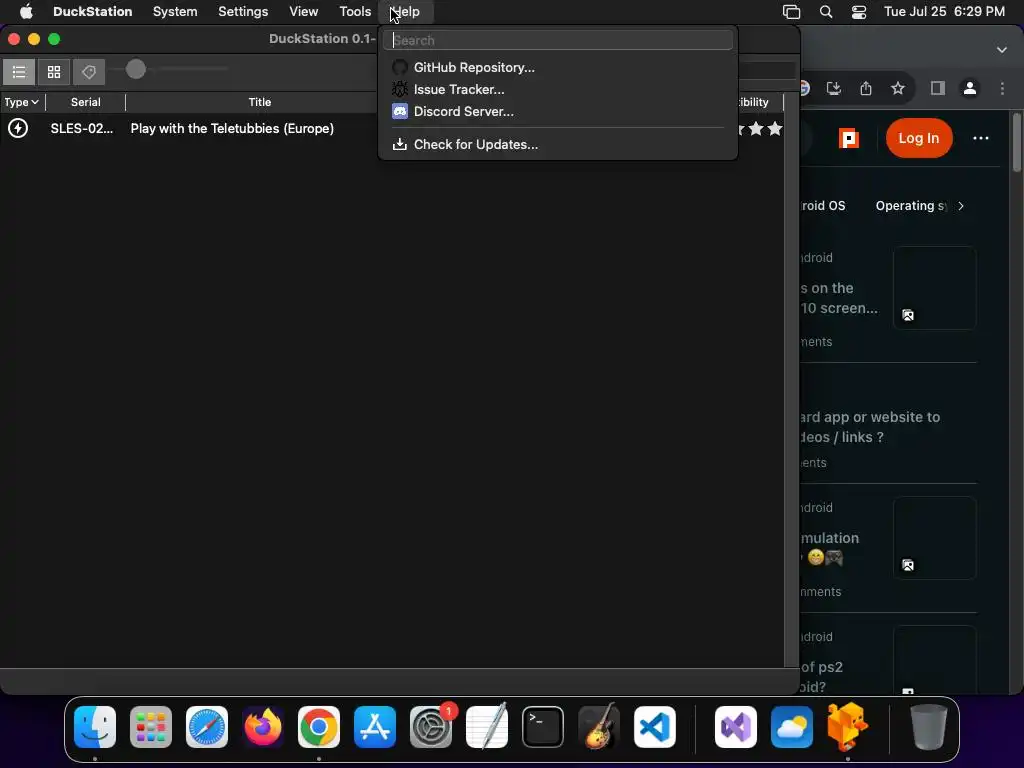Image resolution: width=1024 pixels, height=768 pixels.
Task: Click the browser page vertical scrollbar
Action: pyautogui.click(x=1017, y=143)
